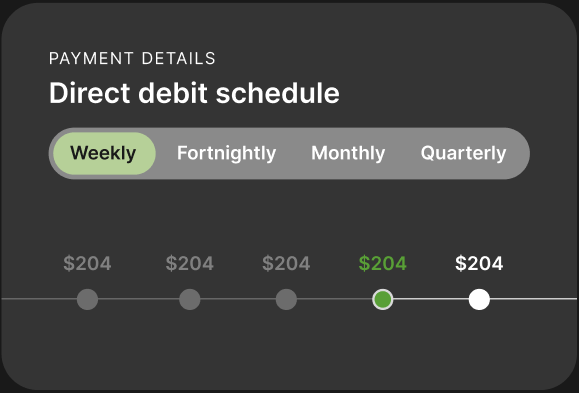Click the green $204 amount label
Viewport: 579px width, 393px height.
click(x=383, y=263)
